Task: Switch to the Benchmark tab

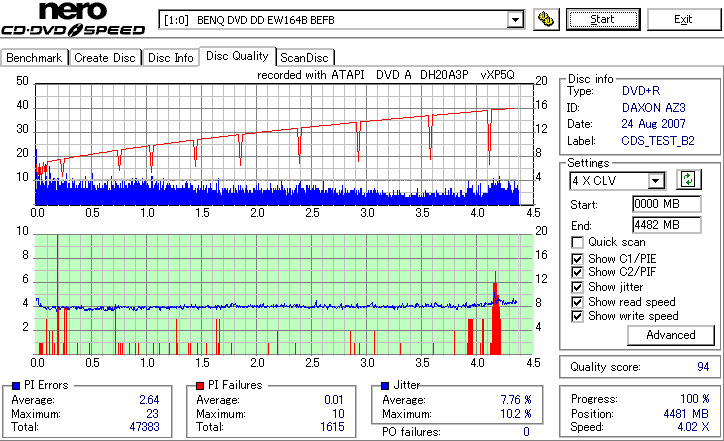Action: click(x=34, y=58)
